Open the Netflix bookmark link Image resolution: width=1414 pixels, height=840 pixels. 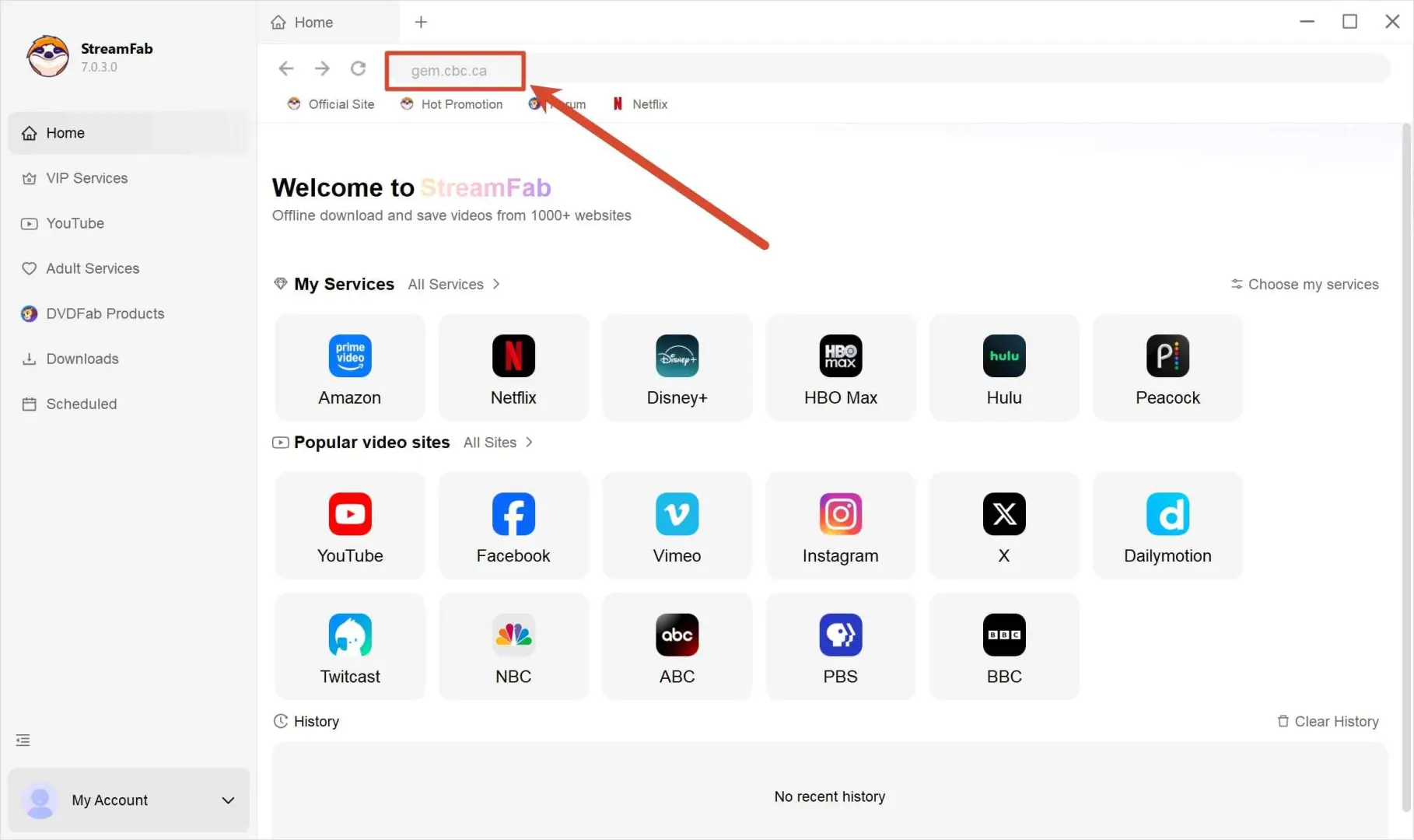point(640,103)
